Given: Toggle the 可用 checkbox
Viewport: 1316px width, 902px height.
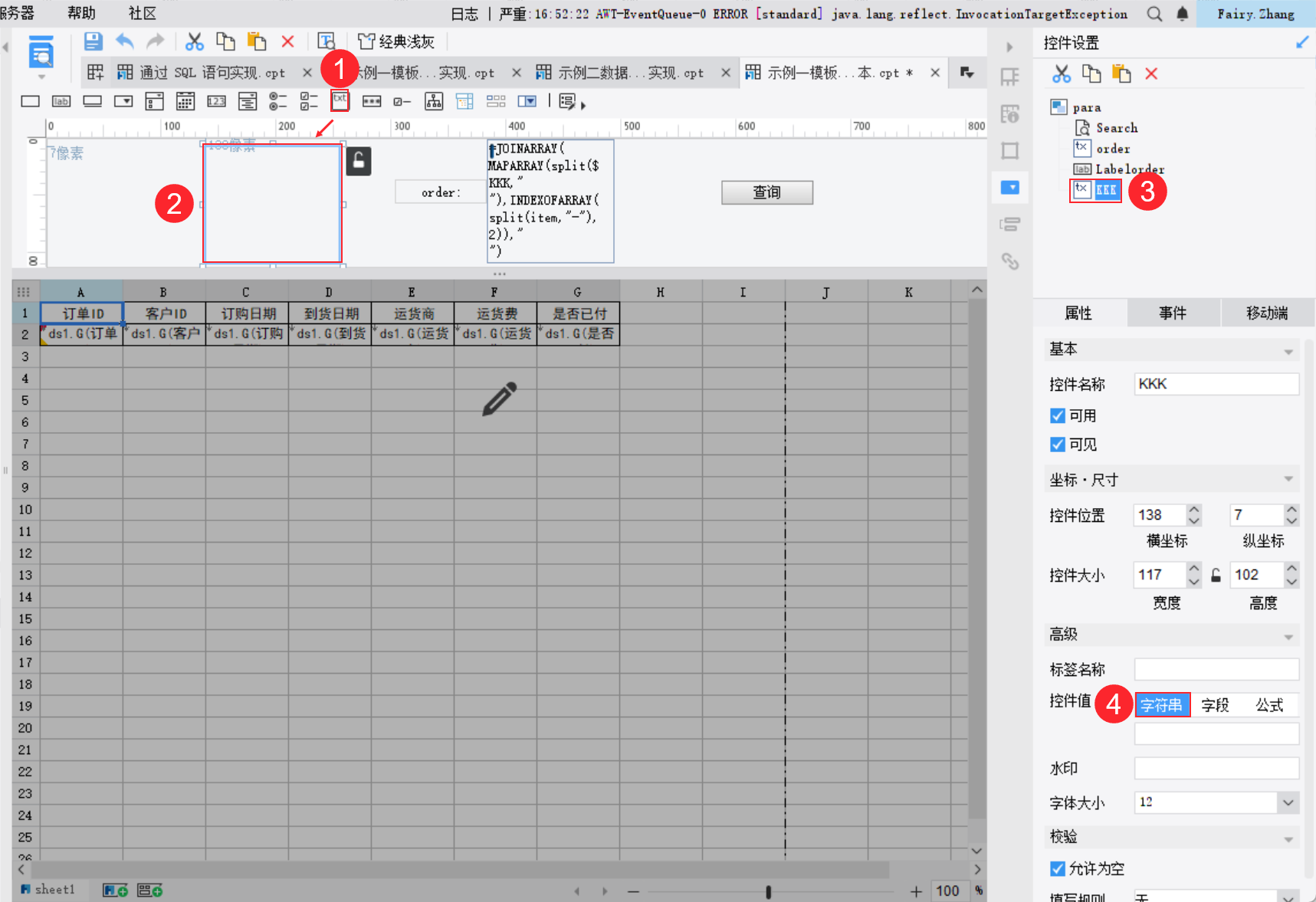Looking at the screenshot, I should point(1058,415).
